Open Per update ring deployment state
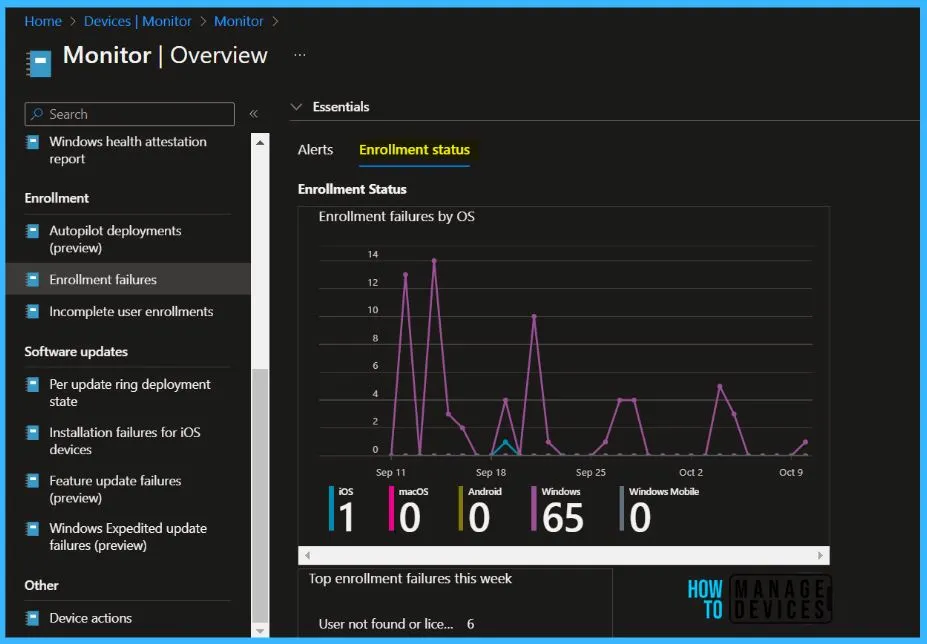Screen dimensions: 927x644 point(128,393)
